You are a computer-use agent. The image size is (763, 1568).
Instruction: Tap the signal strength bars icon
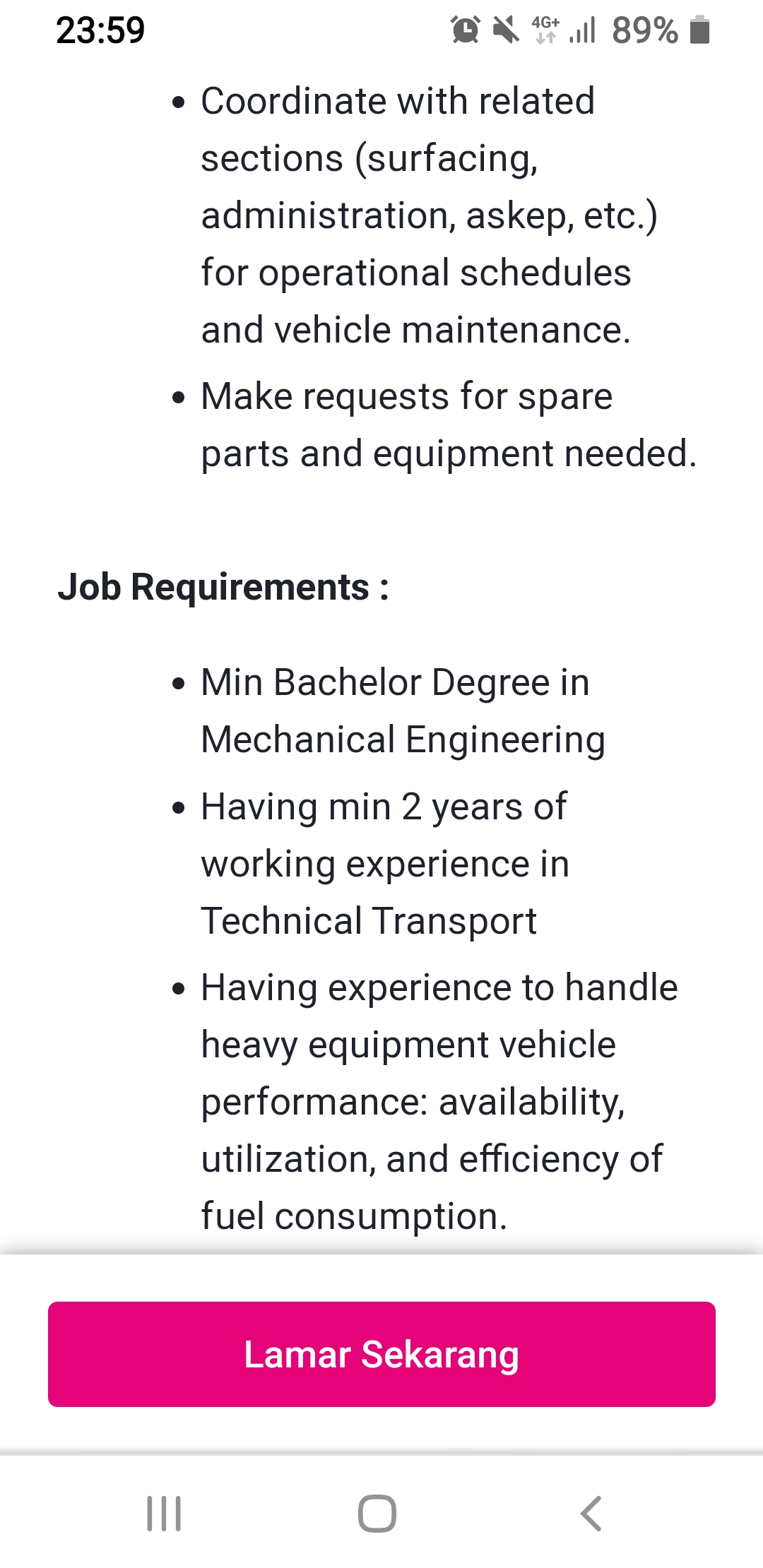coord(583,30)
